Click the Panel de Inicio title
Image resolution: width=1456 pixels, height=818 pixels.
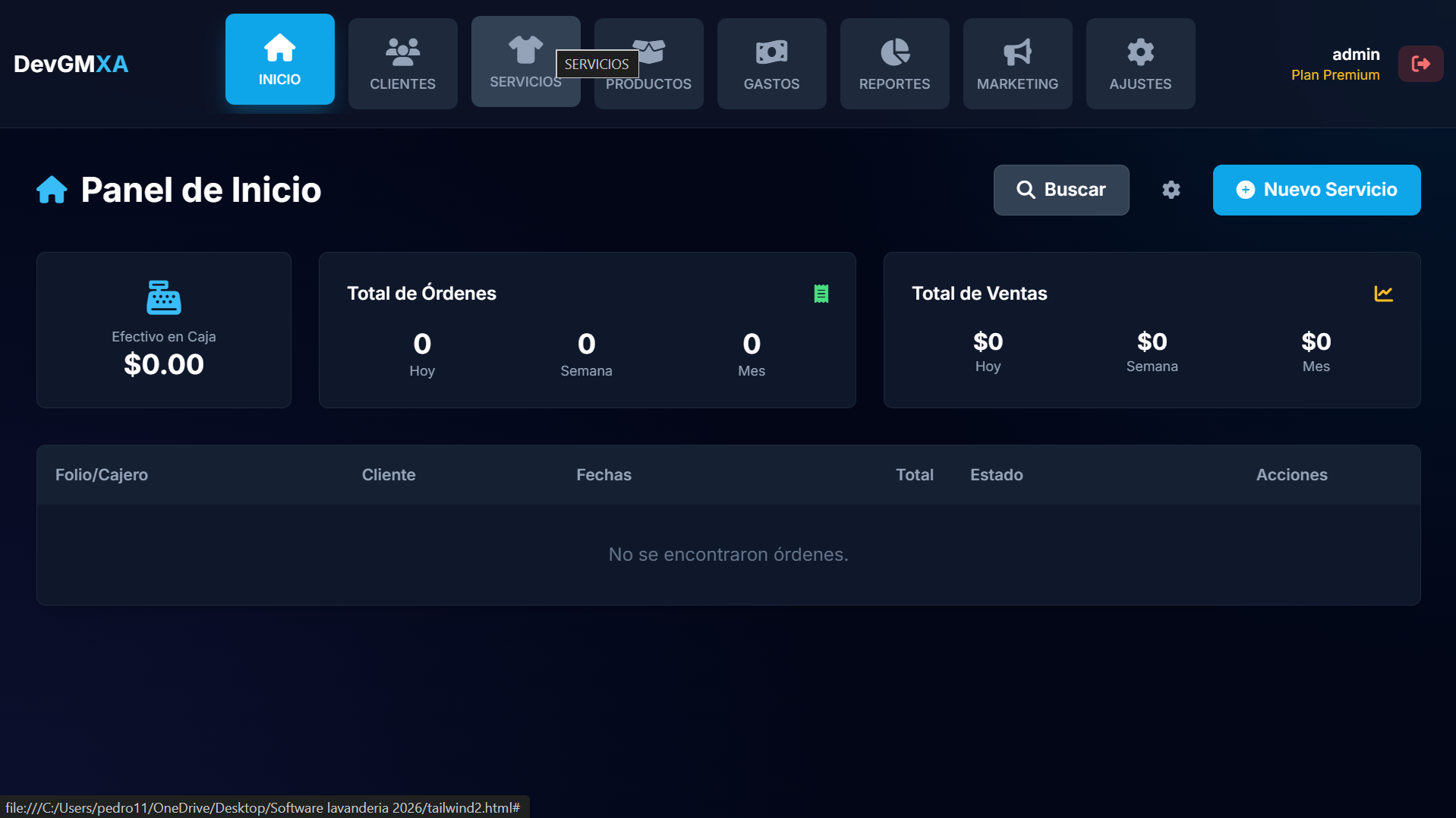[200, 190]
